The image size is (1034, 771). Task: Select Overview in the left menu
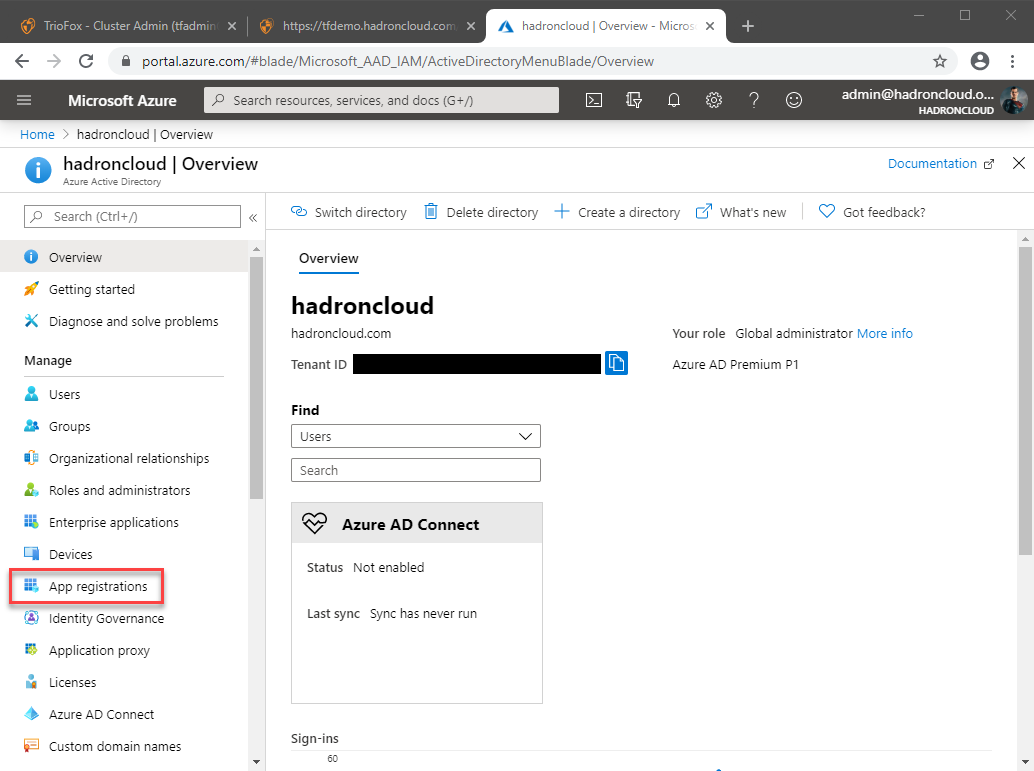click(x=124, y=257)
